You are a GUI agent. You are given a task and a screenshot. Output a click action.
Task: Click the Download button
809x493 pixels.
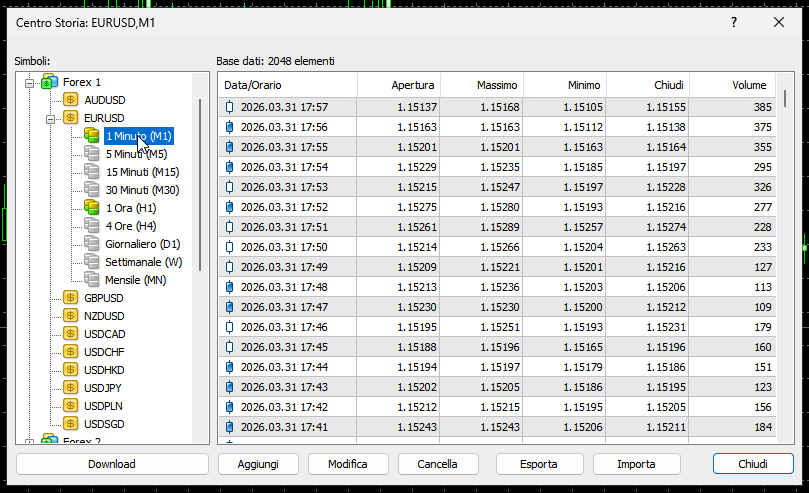pos(112,464)
